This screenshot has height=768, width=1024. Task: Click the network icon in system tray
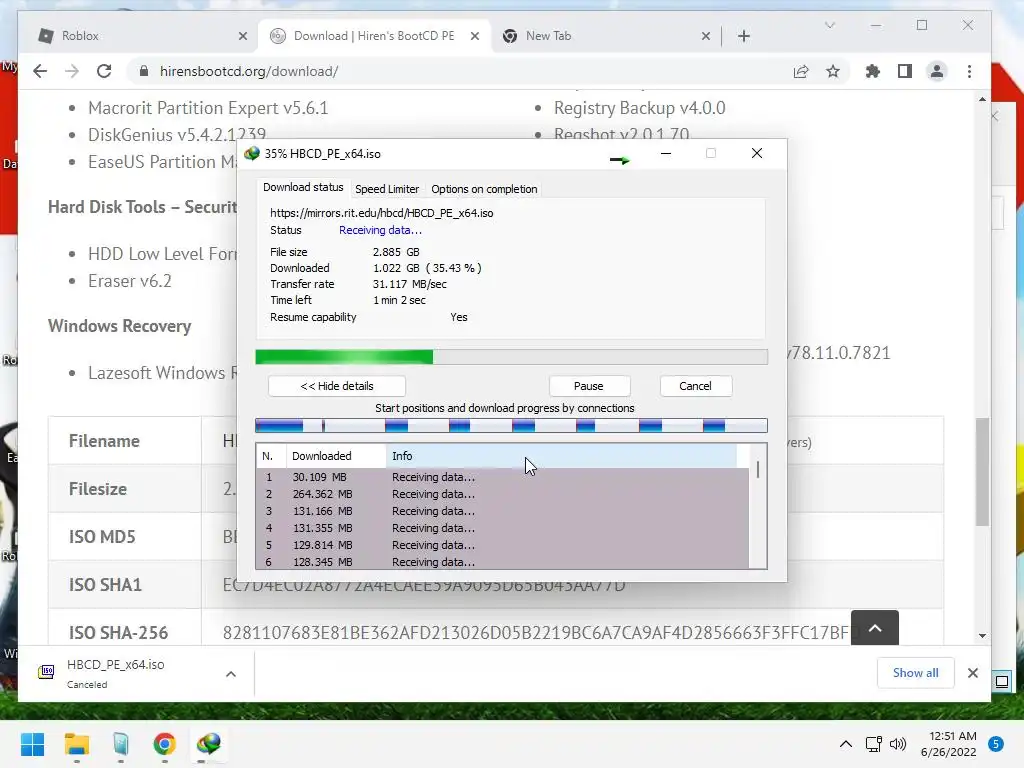coord(873,744)
